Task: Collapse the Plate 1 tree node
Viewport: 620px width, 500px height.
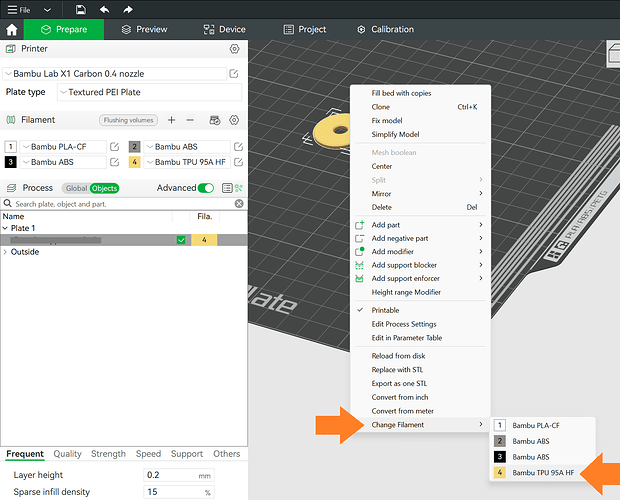Action: pos(5,228)
